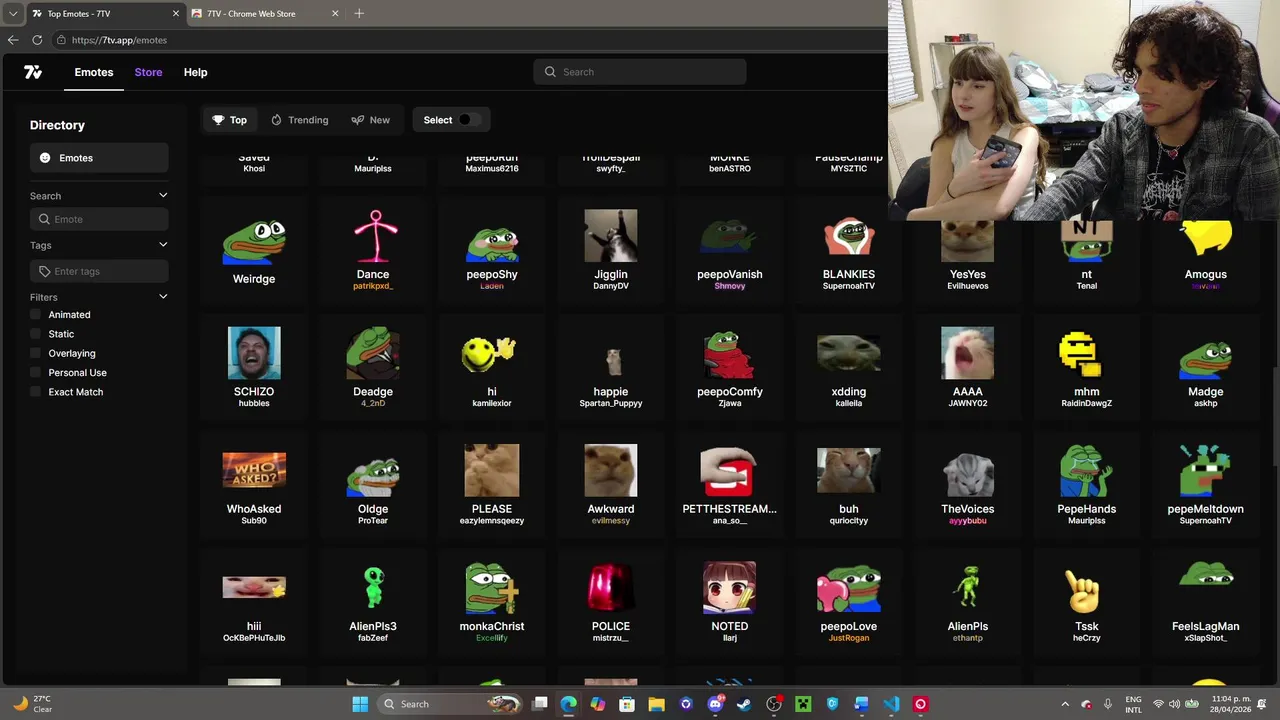Open Steam from the taskbar
The height and width of the screenshot is (720, 1280).
click(x=744, y=704)
